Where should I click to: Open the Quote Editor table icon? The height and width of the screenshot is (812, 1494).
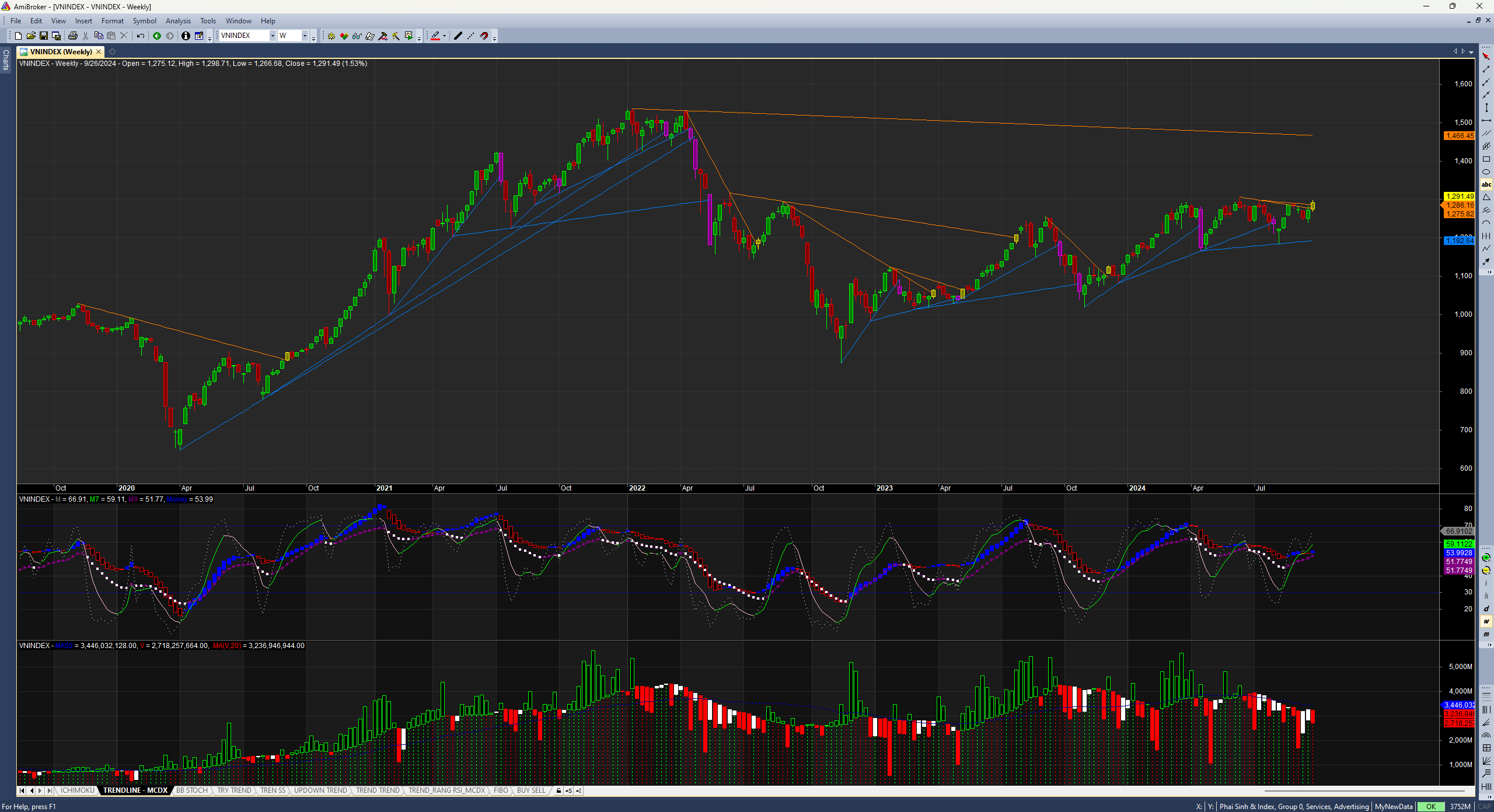pyautogui.click(x=199, y=36)
